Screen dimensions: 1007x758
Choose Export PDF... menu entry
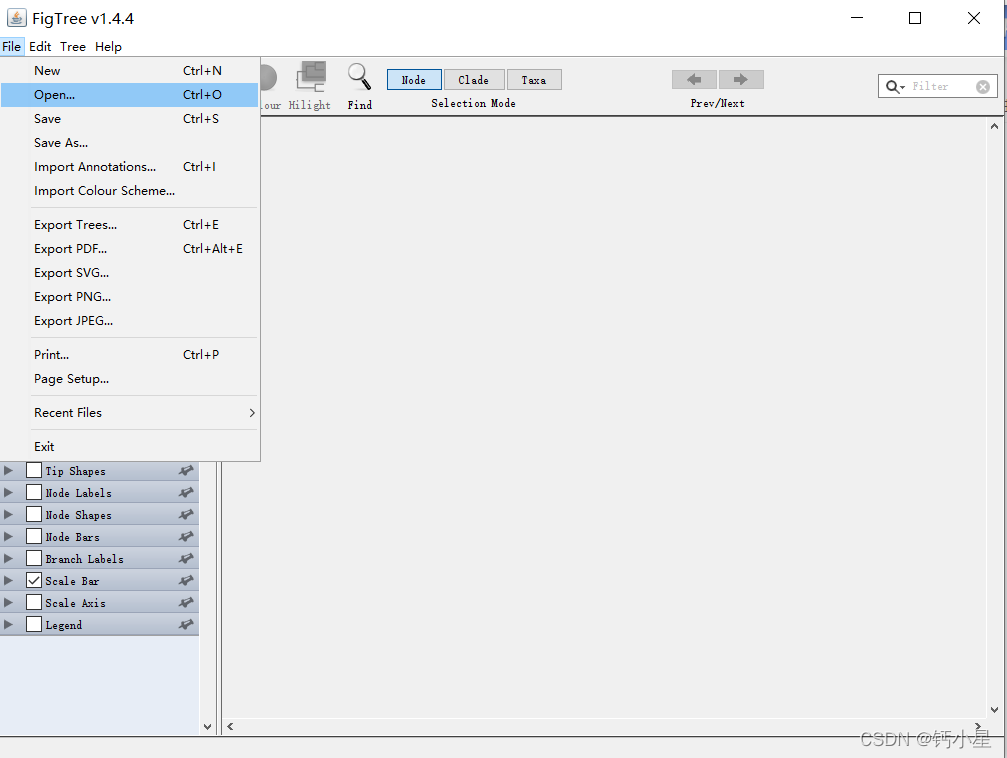(130, 249)
